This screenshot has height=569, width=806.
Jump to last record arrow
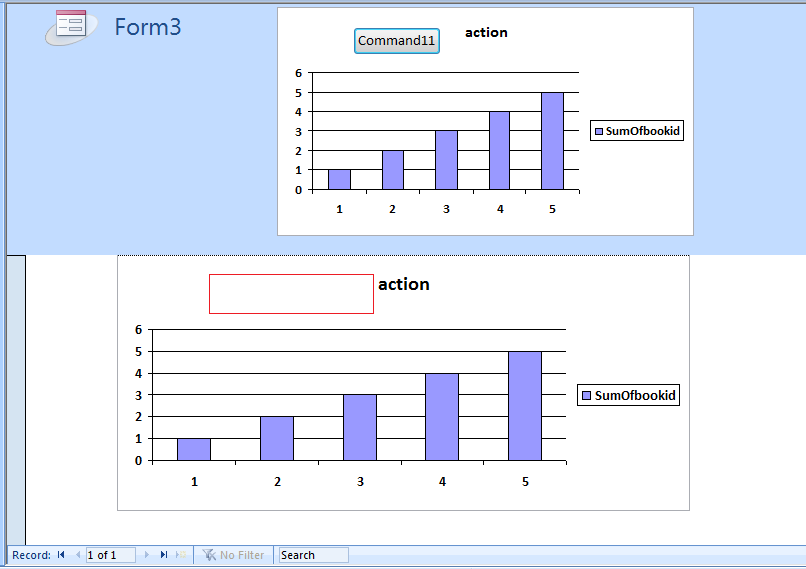(164, 555)
